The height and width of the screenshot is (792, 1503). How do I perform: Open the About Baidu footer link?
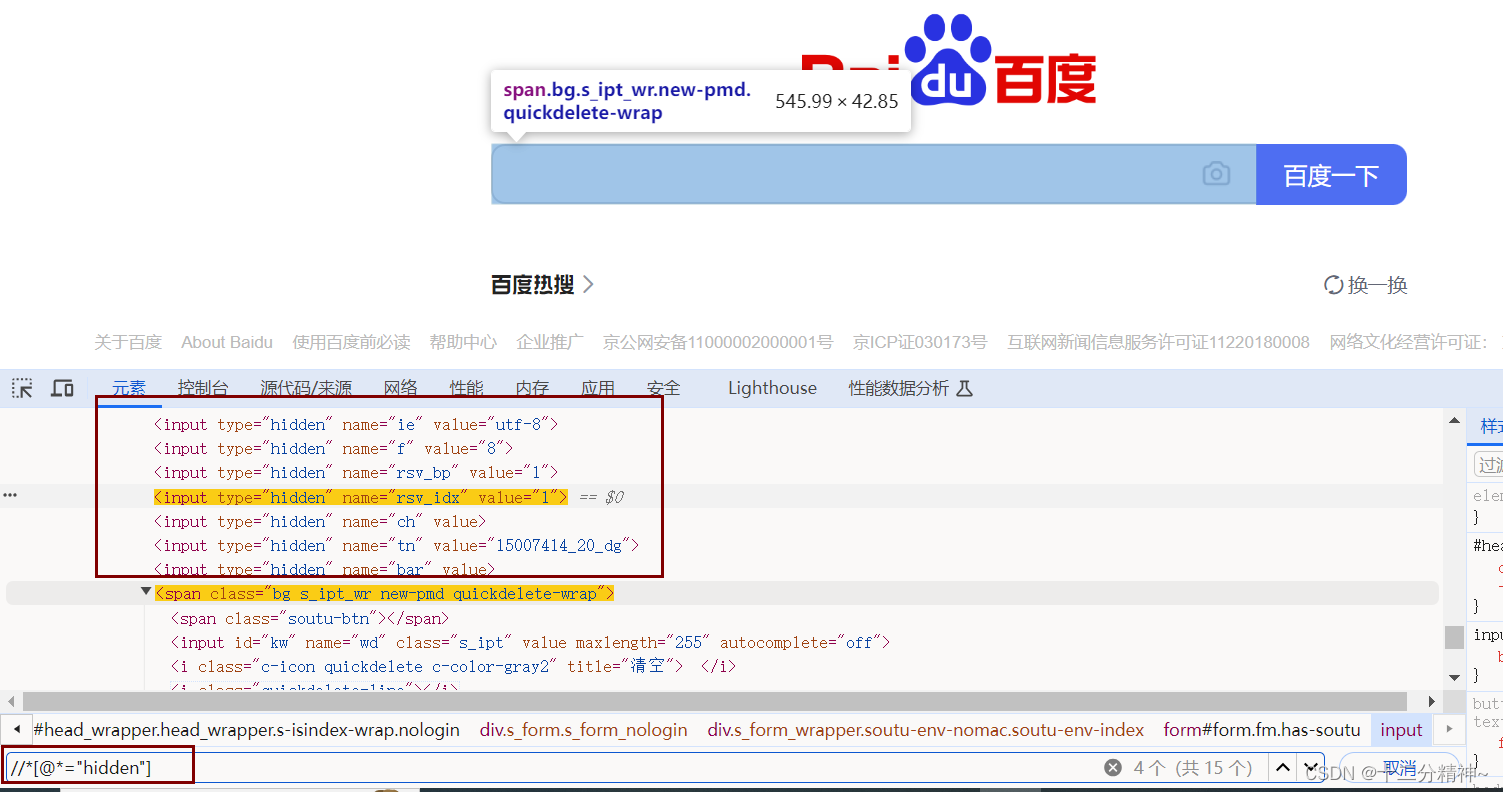pyautogui.click(x=227, y=342)
